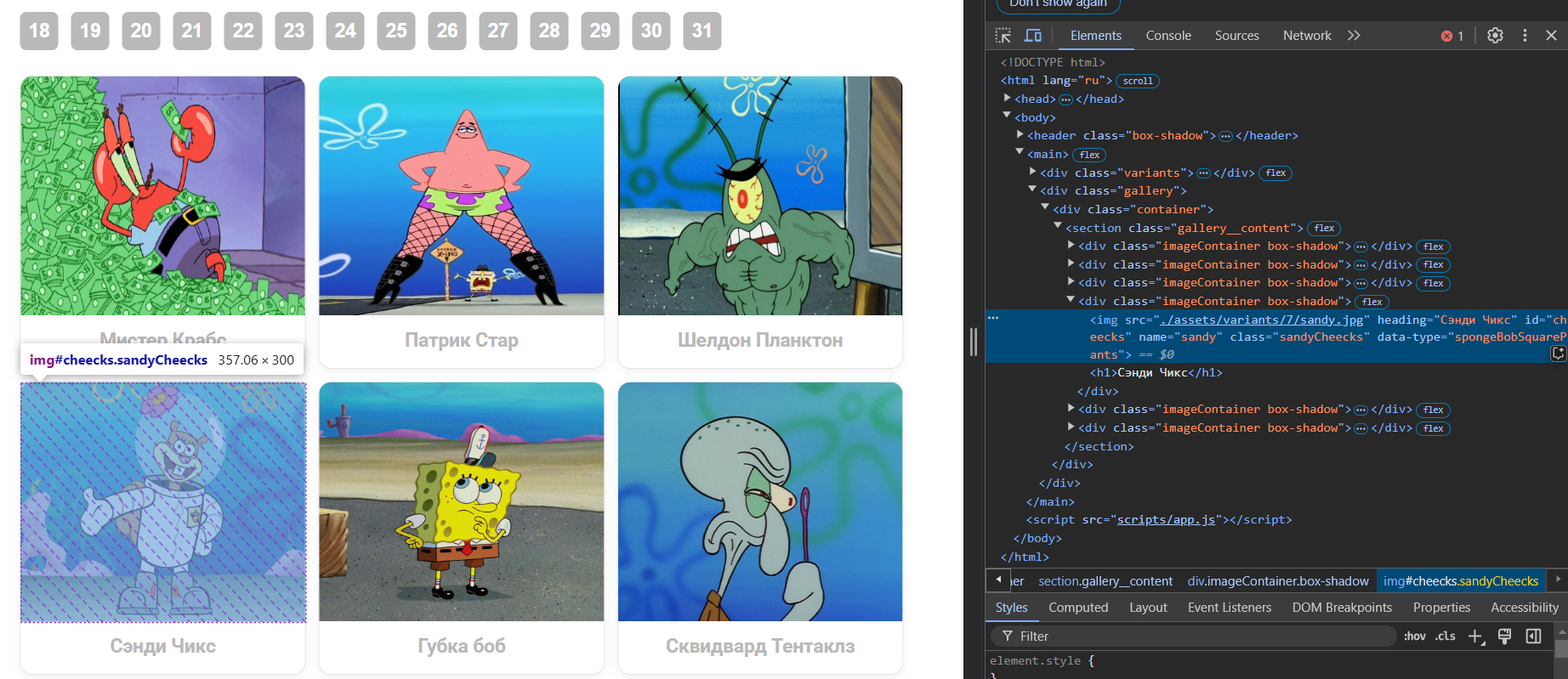Open the three-dot actions on the selected img row
The height and width of the screenshot is (679, 1568).
(x=993, y=318)
